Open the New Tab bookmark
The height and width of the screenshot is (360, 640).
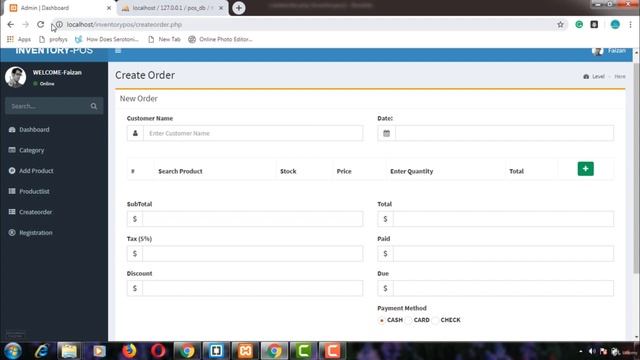164,39
